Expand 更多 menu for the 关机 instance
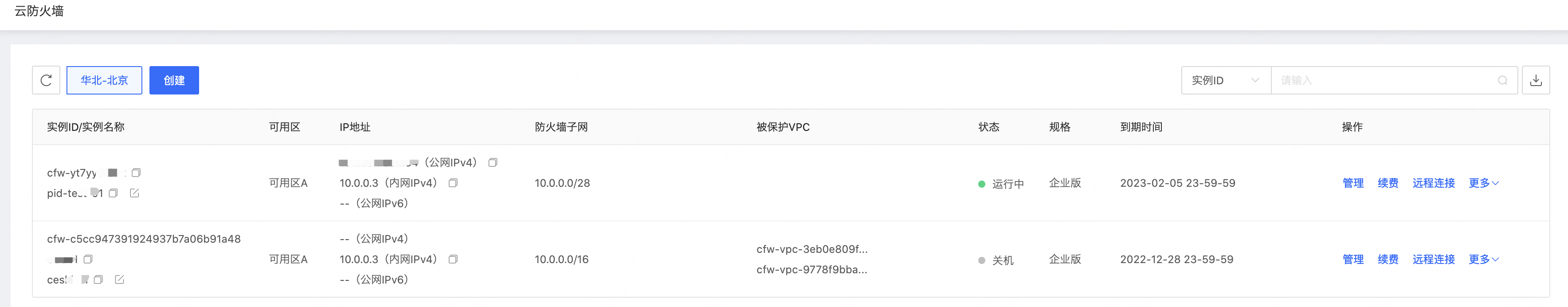Viewport: 1568px width, 307px height. click(1483, 260)
